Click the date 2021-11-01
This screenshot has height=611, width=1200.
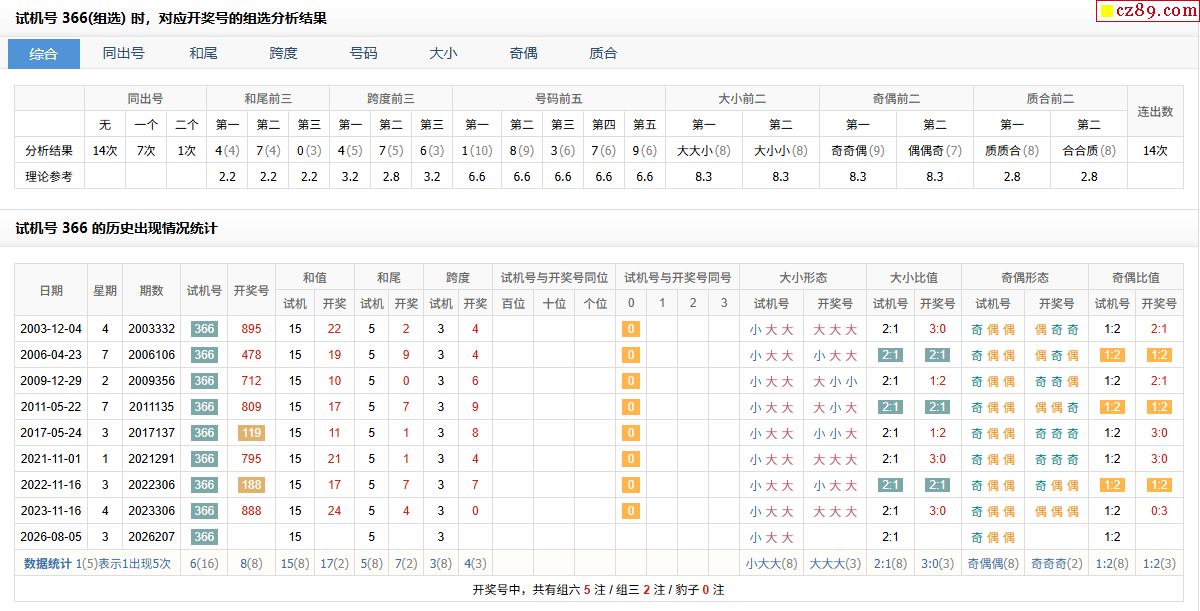click(51, 459)
